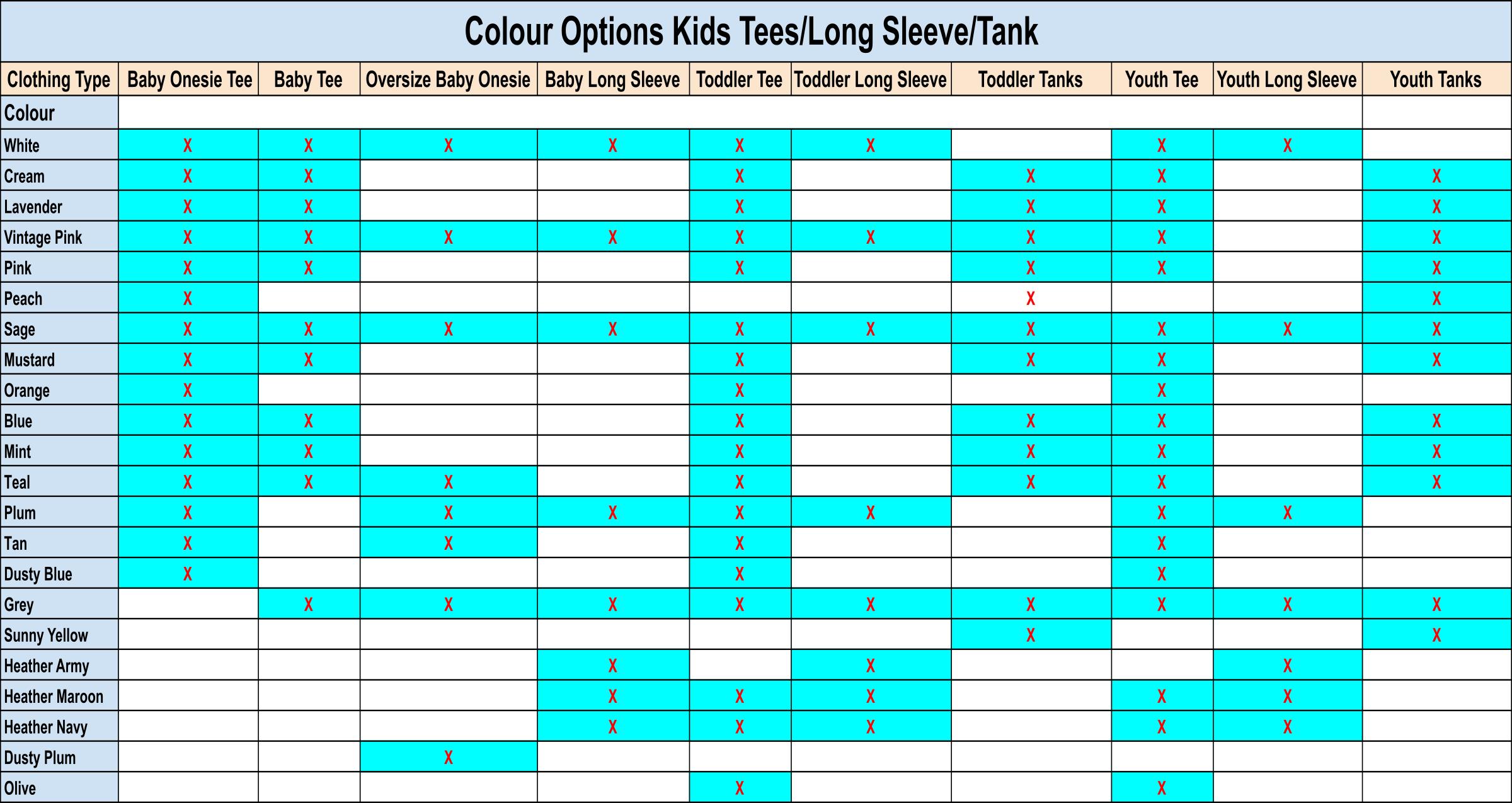Viewport: 1512px width, 803px height.
Task: Click the Clothing Type header cell
Action: point(59,79)
